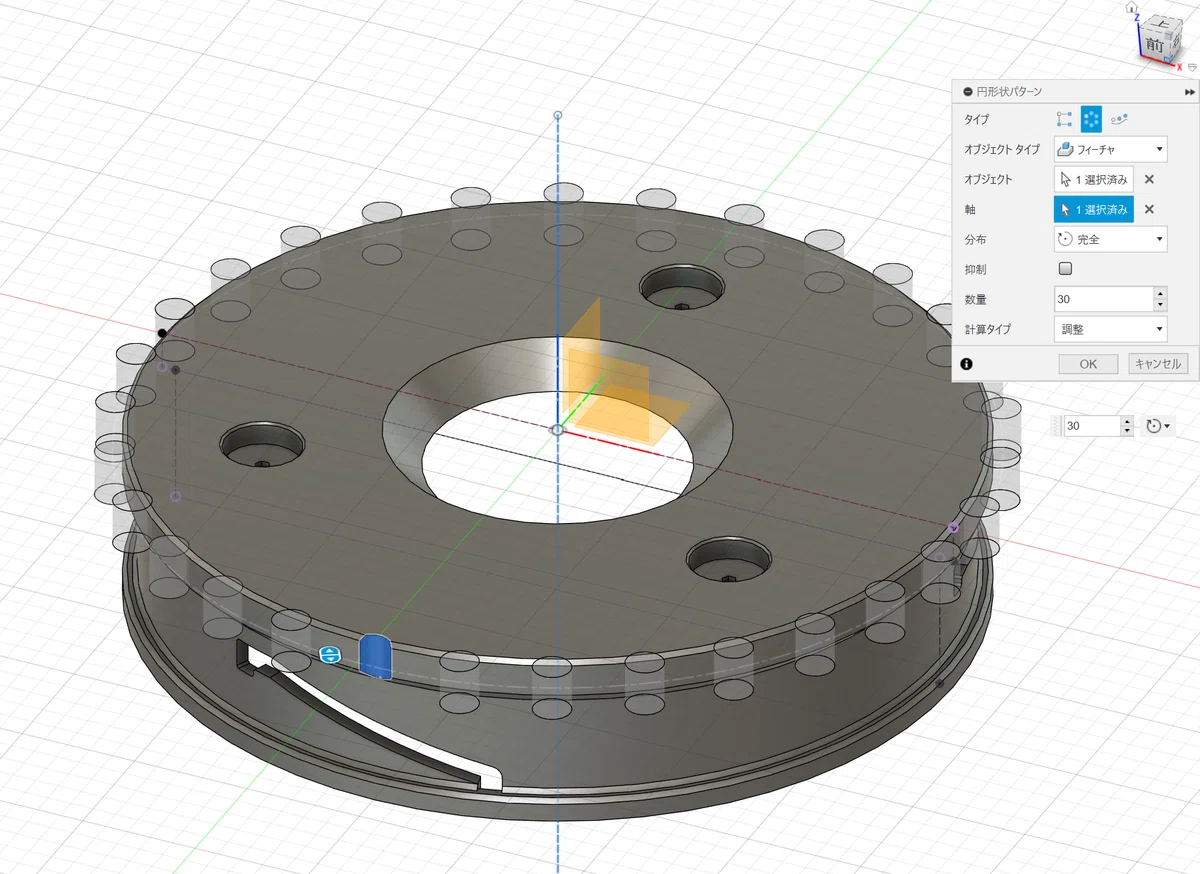
Task: Open the 分布 dropdown showing 完全
Action: click(x=1111, y=239)
